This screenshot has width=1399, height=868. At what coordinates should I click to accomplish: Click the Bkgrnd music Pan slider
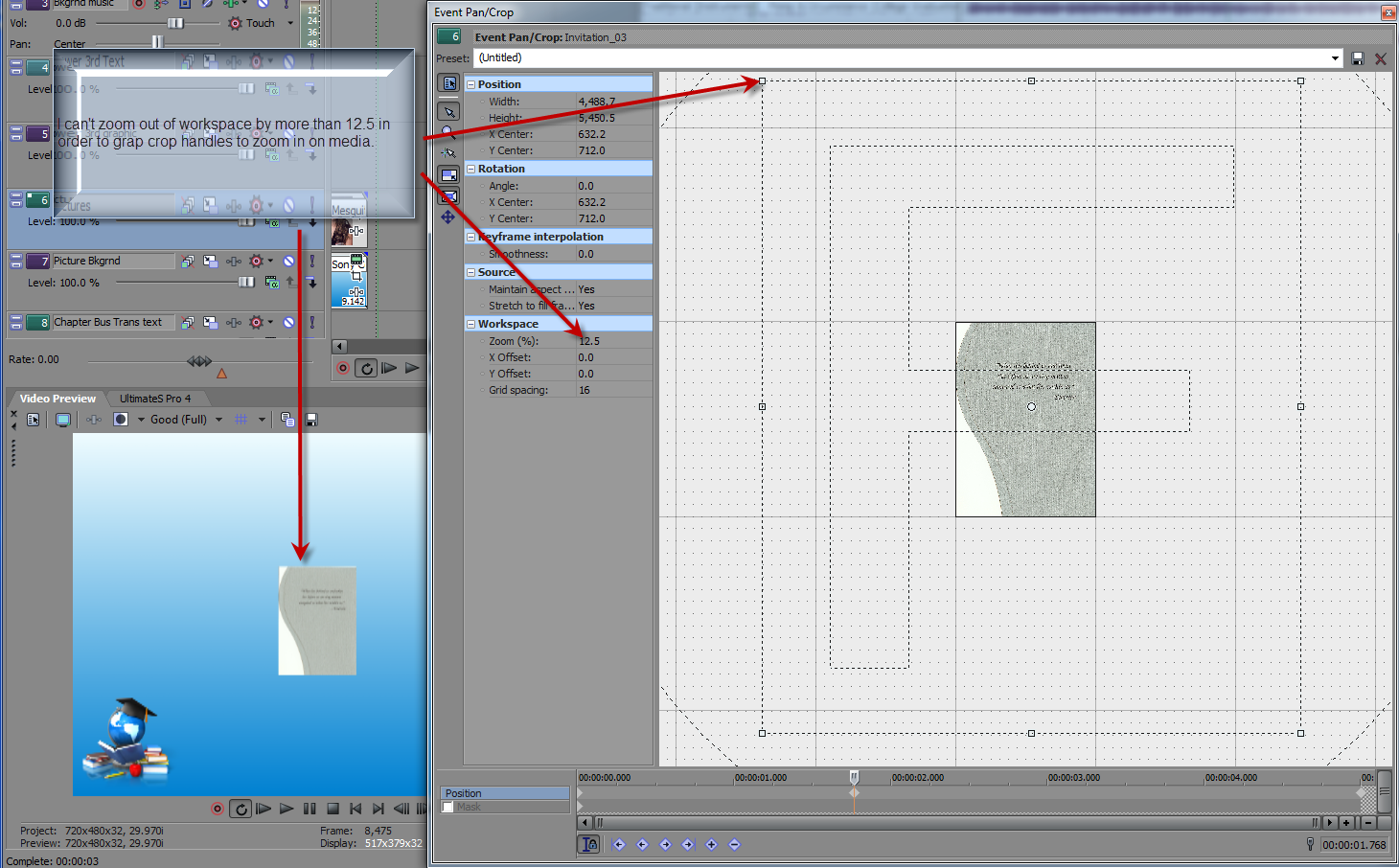[x=157, y=43]
